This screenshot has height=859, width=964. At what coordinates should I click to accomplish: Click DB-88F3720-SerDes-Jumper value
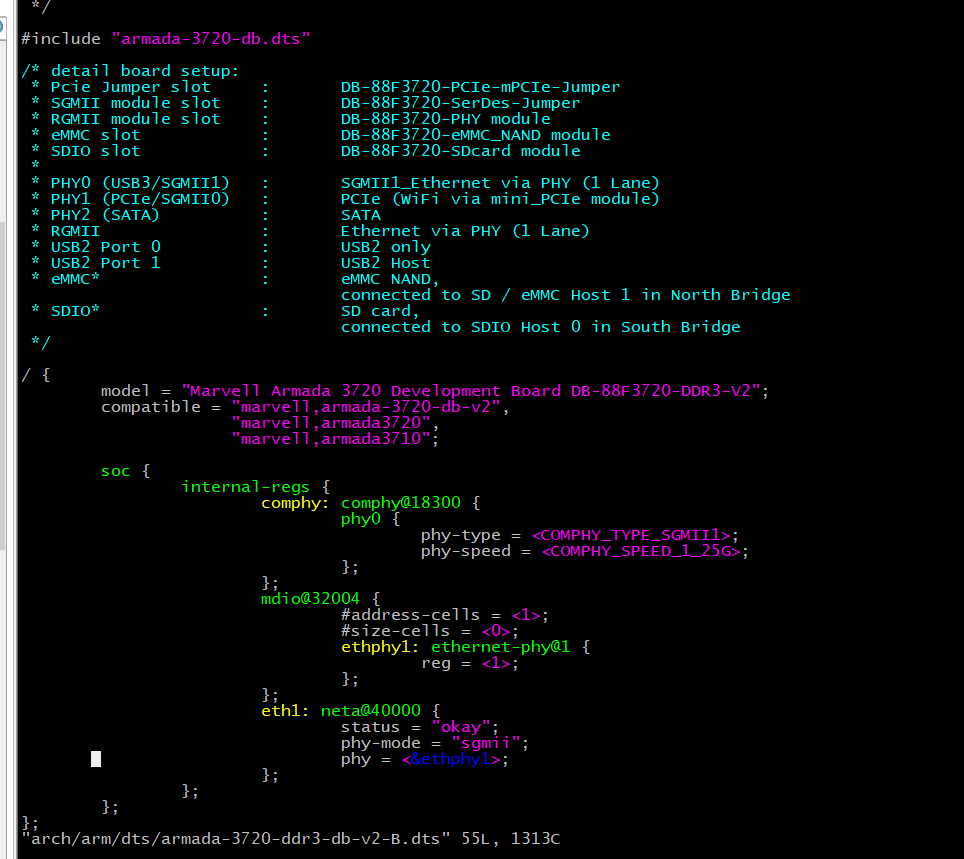pyautogui.click(x=460, y=103)
